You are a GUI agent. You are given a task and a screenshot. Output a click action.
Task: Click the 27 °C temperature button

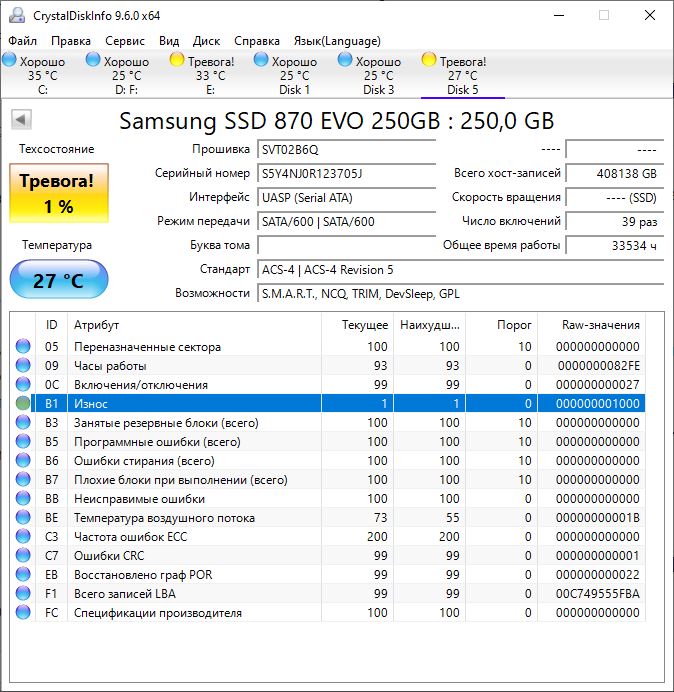pos(59,279)
